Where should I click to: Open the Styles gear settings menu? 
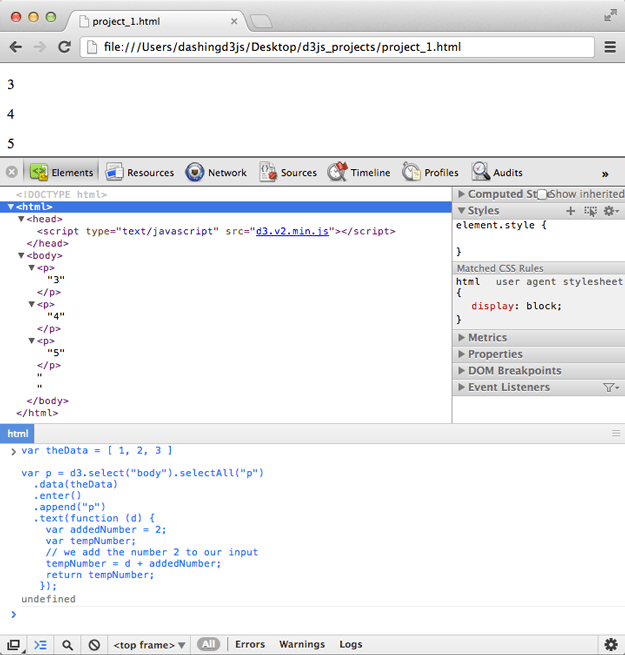coord(610,211)
